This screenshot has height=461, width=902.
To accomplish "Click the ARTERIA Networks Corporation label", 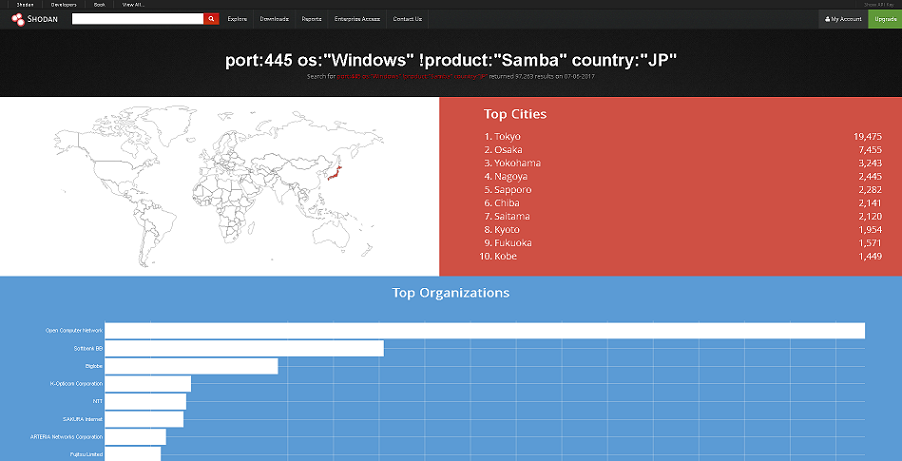I will click(67, 437).
